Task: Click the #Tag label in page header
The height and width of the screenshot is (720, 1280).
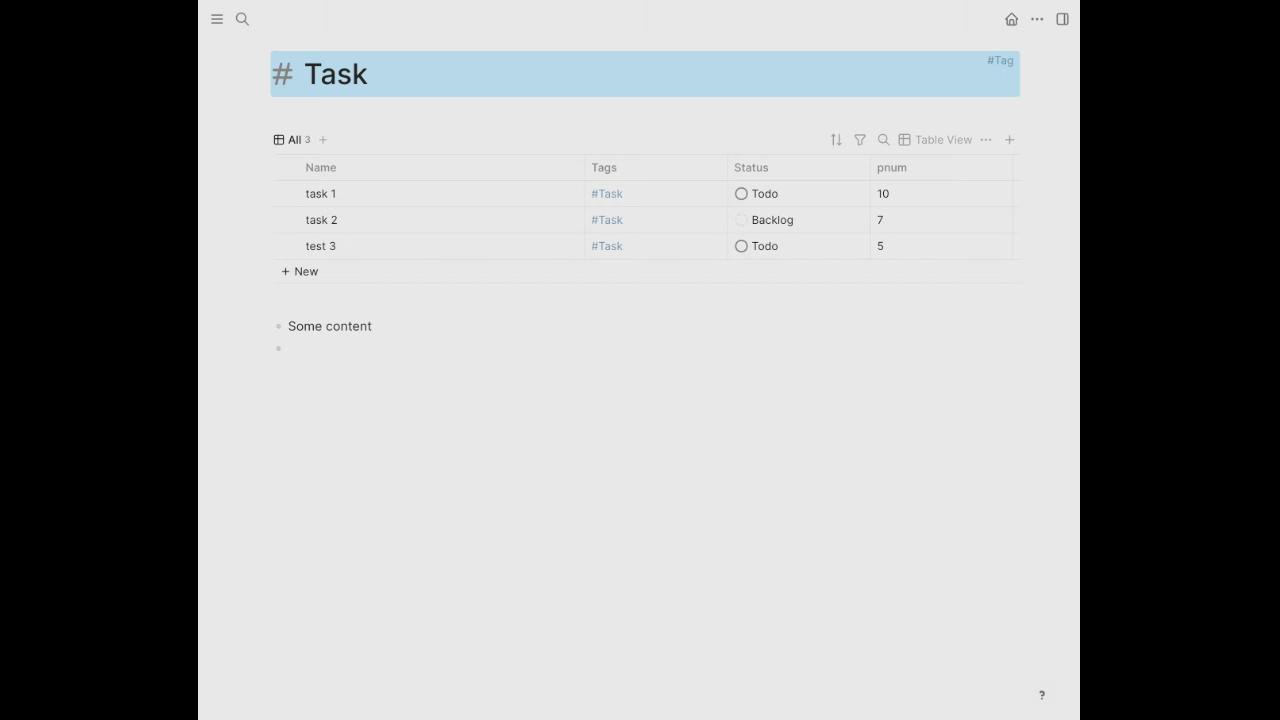Action: 1000,60
